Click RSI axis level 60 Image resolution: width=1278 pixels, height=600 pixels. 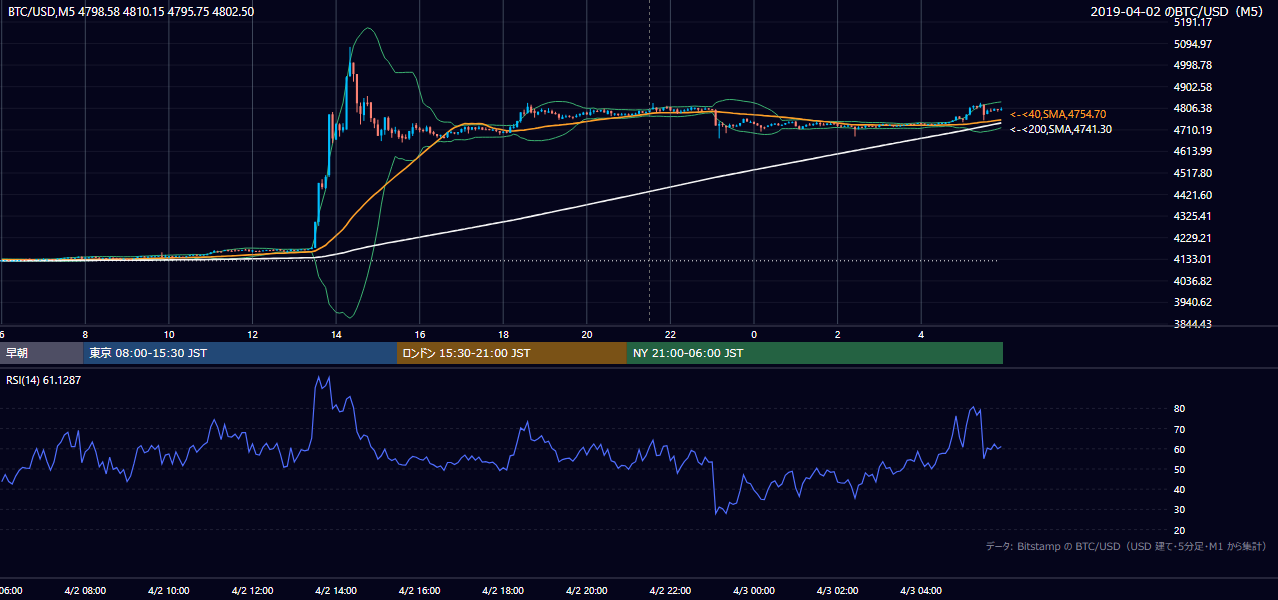tap(1179, 449)
